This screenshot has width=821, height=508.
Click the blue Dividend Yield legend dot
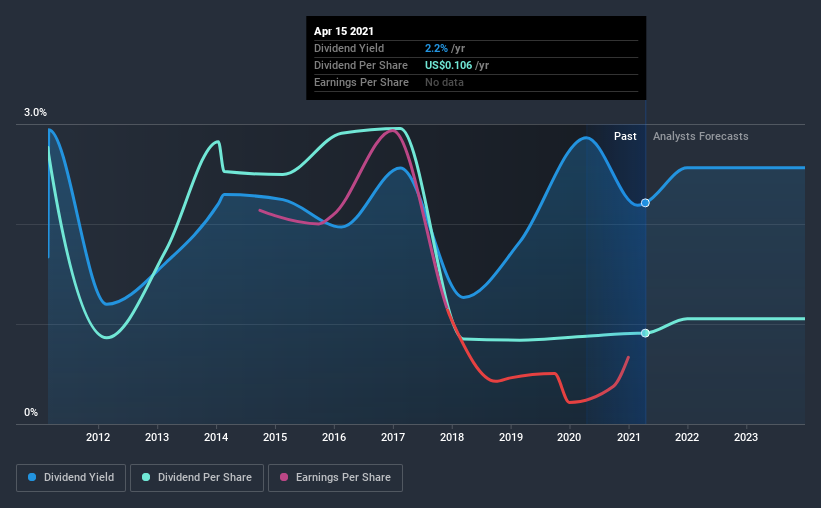point(32,477)
